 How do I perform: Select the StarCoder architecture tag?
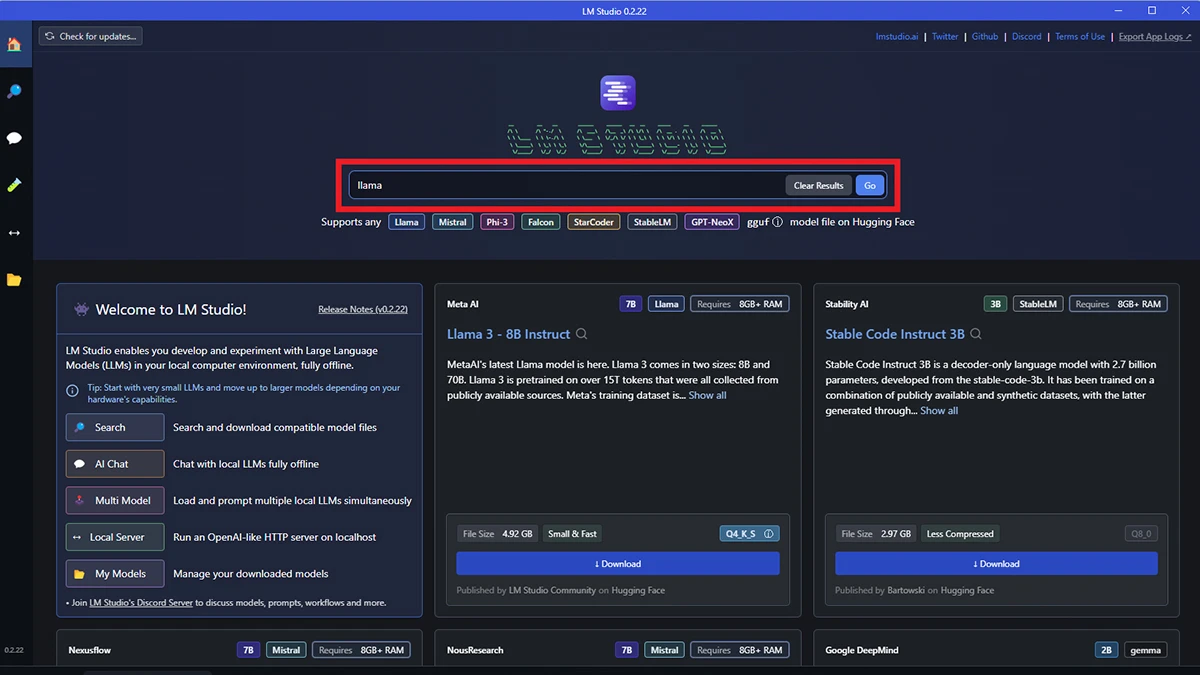click(x=594, y=222)
